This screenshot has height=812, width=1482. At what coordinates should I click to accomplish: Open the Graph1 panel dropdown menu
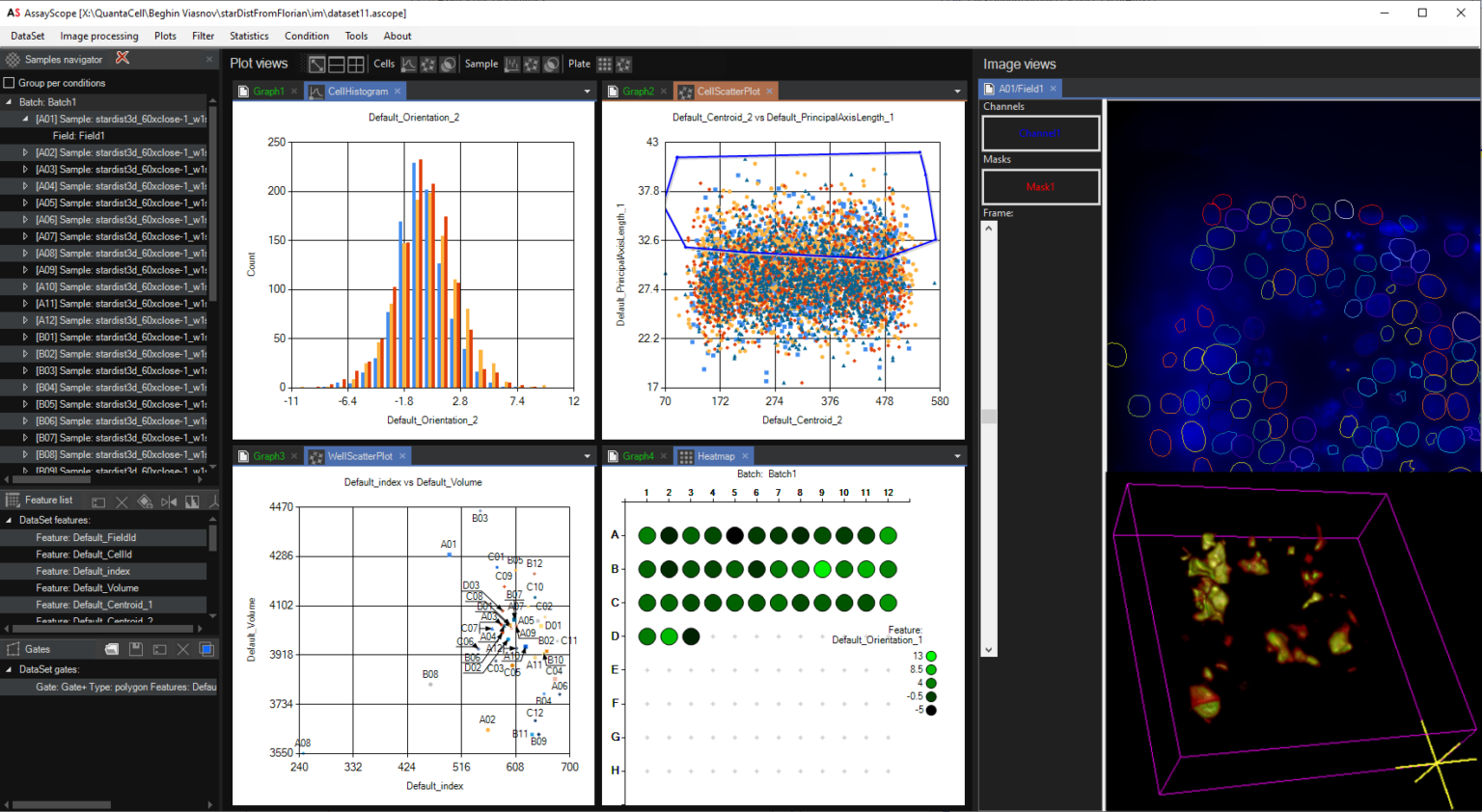click(x=587, y=90)
